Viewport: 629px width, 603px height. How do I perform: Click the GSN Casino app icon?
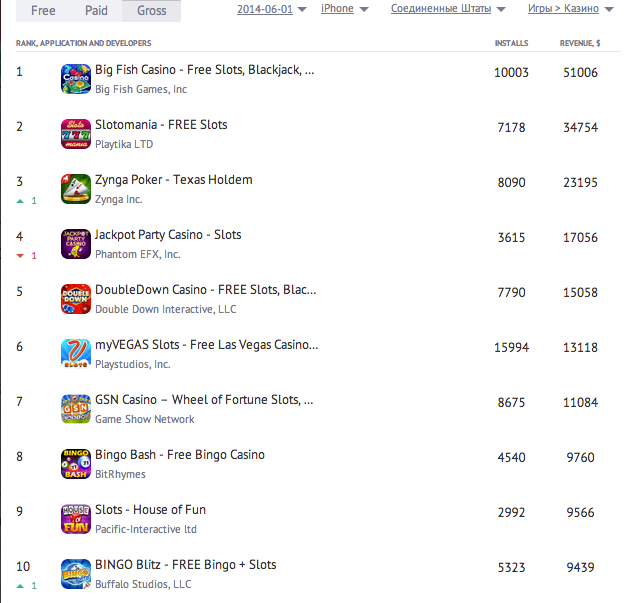click(x=76, y=409)
